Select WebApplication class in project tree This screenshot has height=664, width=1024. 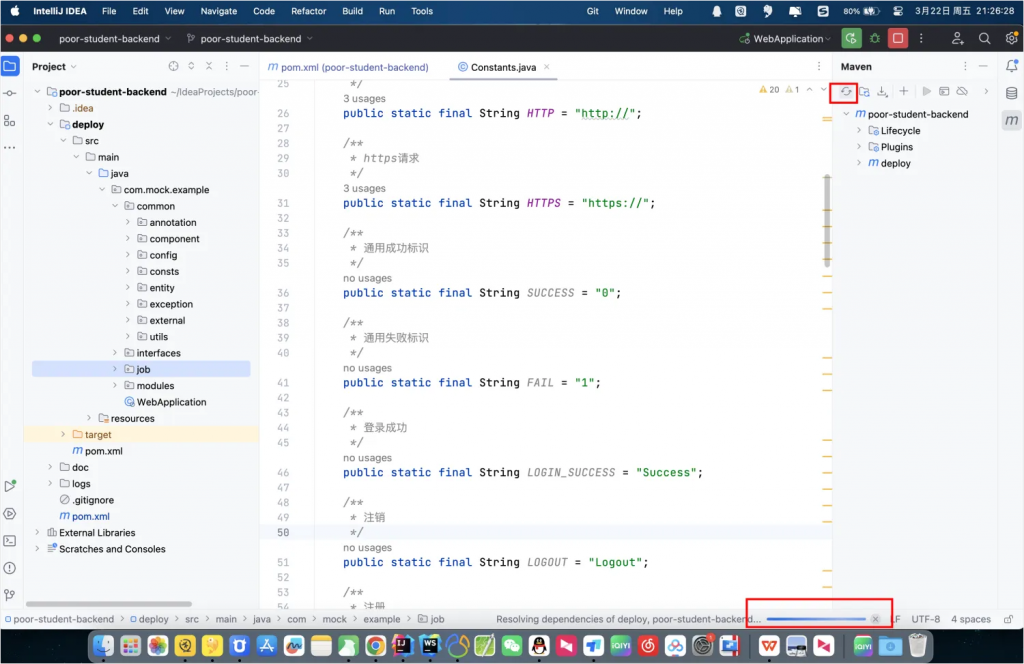[171, 402]
